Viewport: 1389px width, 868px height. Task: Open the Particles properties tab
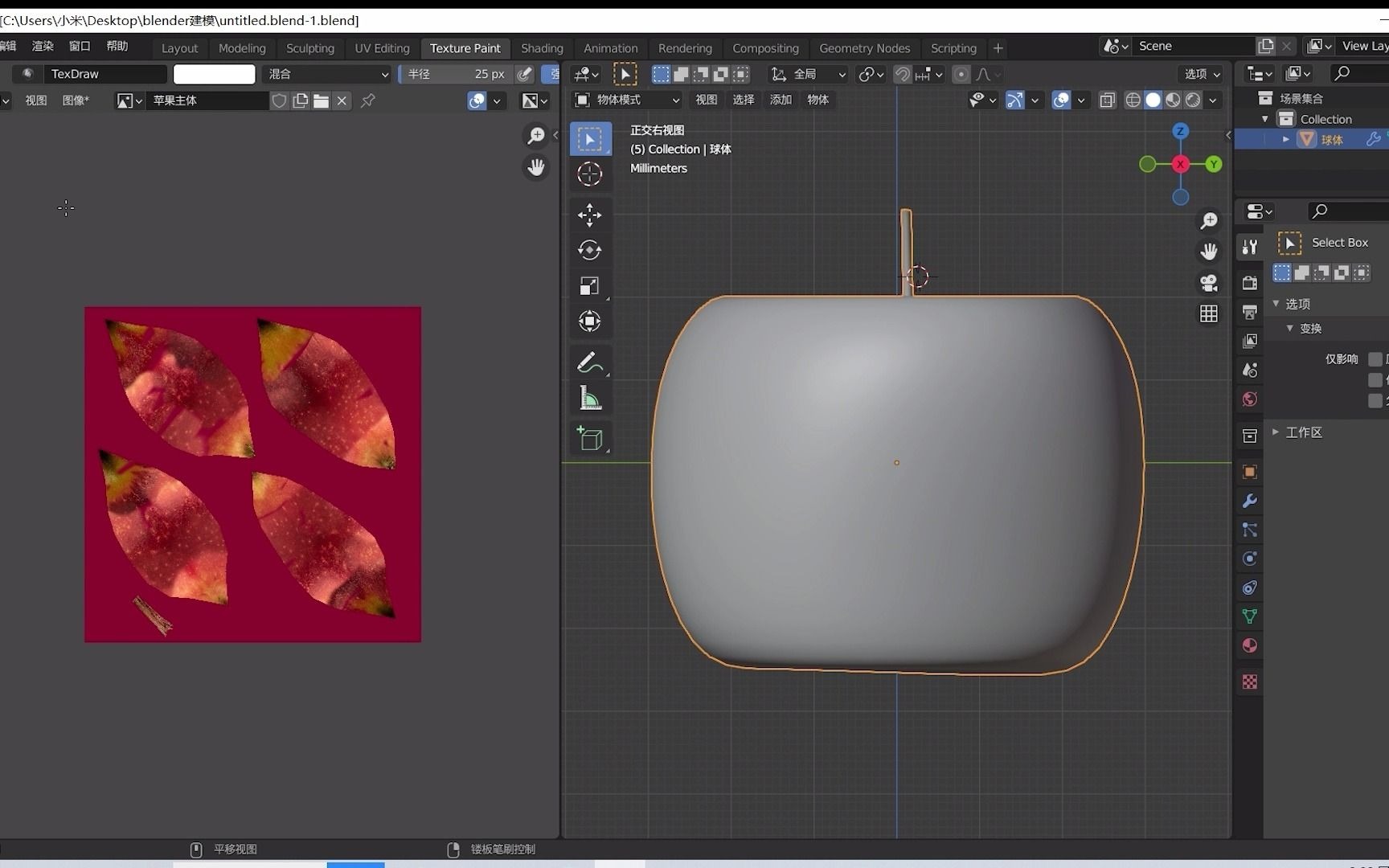pyautogui.click(x=1250, y=530)
